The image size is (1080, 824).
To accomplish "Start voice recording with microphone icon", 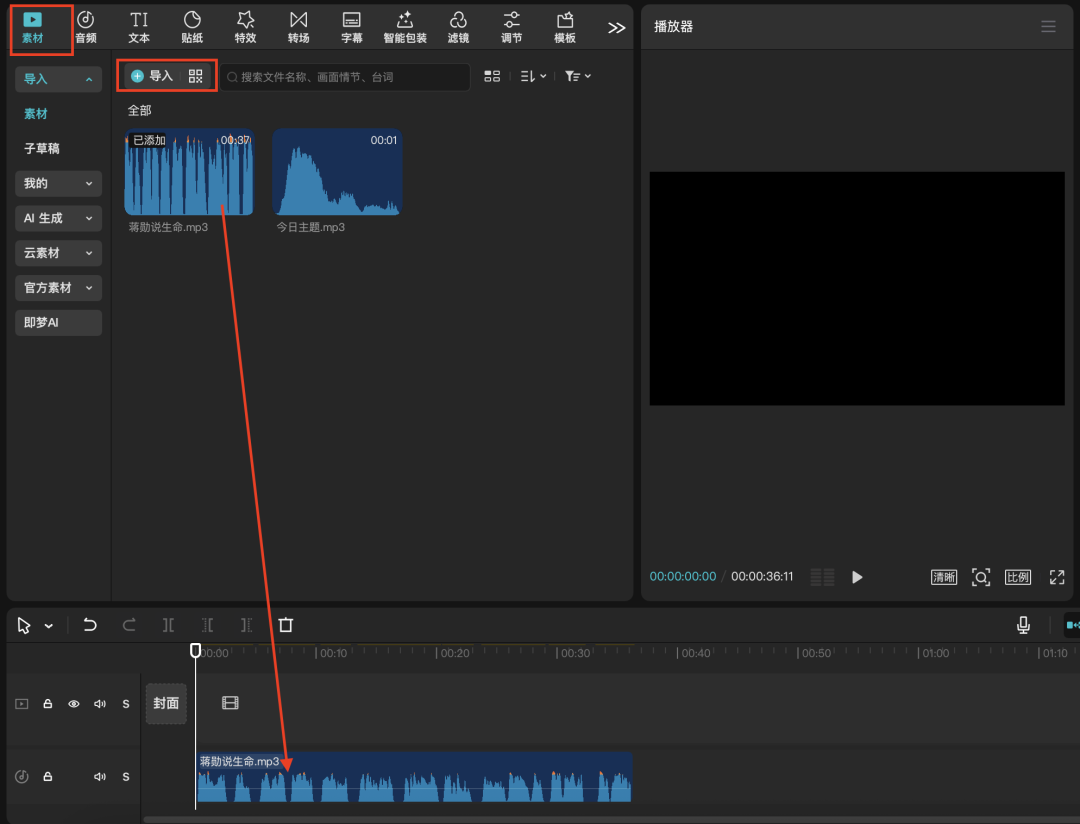I will click(1023, 625).
